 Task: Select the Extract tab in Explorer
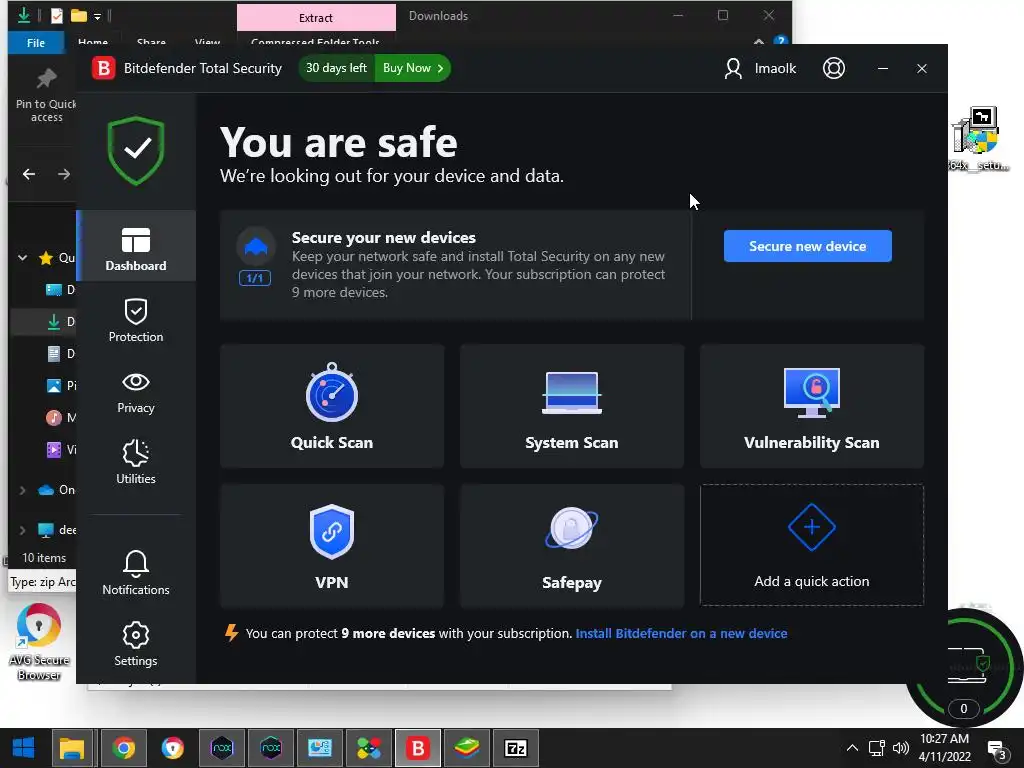(x=316, y=18)
